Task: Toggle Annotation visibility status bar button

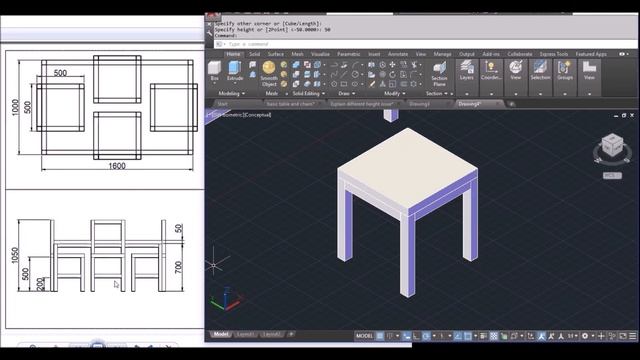Action: point(542,336)
